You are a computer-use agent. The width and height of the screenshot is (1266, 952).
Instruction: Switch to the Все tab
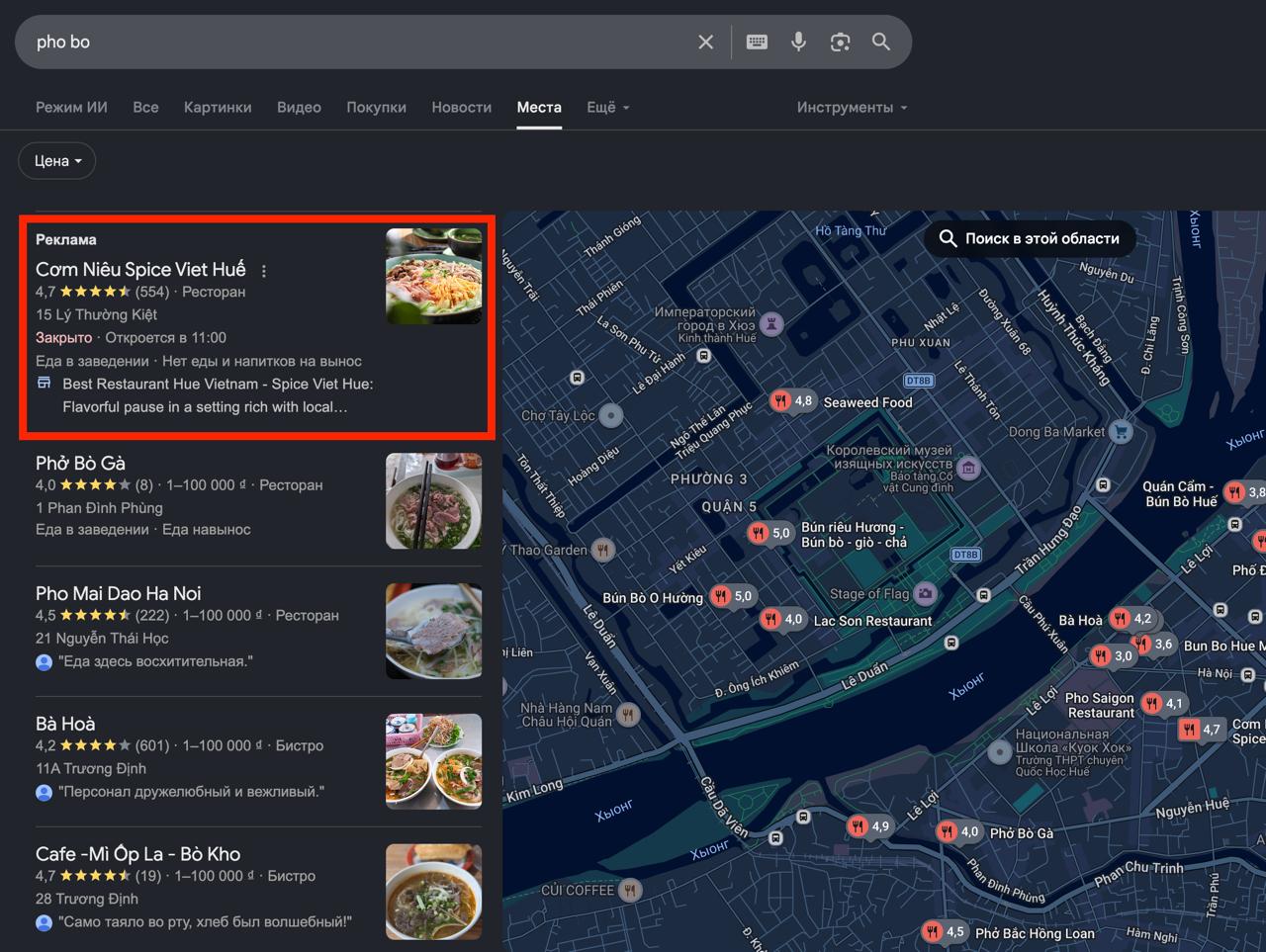tap(145, 107)
